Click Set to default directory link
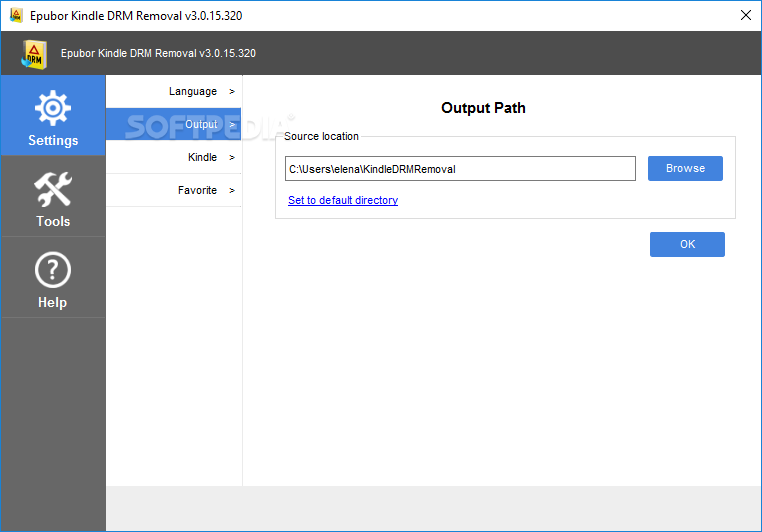The width and height of the screenshot is (762, 532). pos(343,200)
